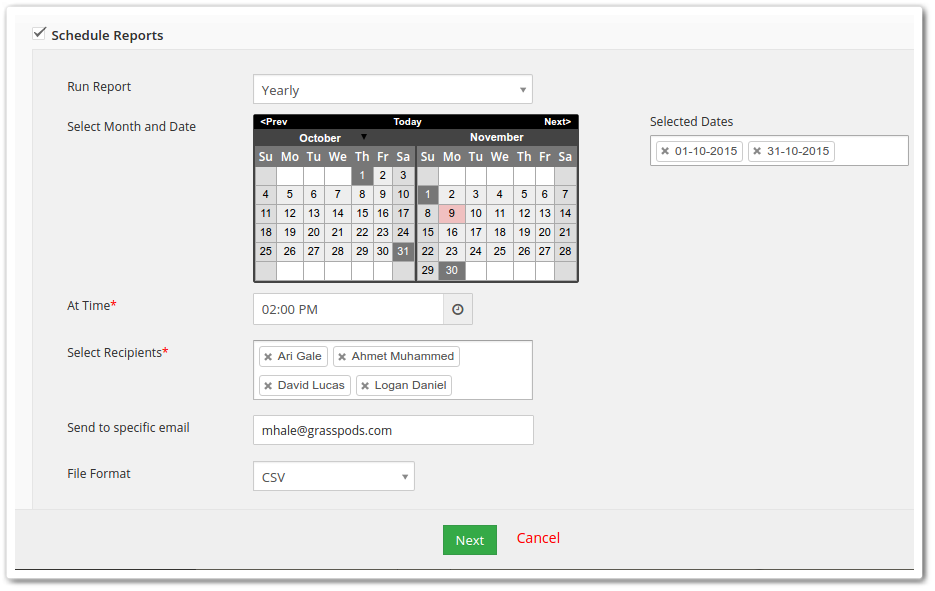This screenshot has width=935, height=591.
Task: Click the Ahmet Muhammed recipient name
Action: (403, 356)
